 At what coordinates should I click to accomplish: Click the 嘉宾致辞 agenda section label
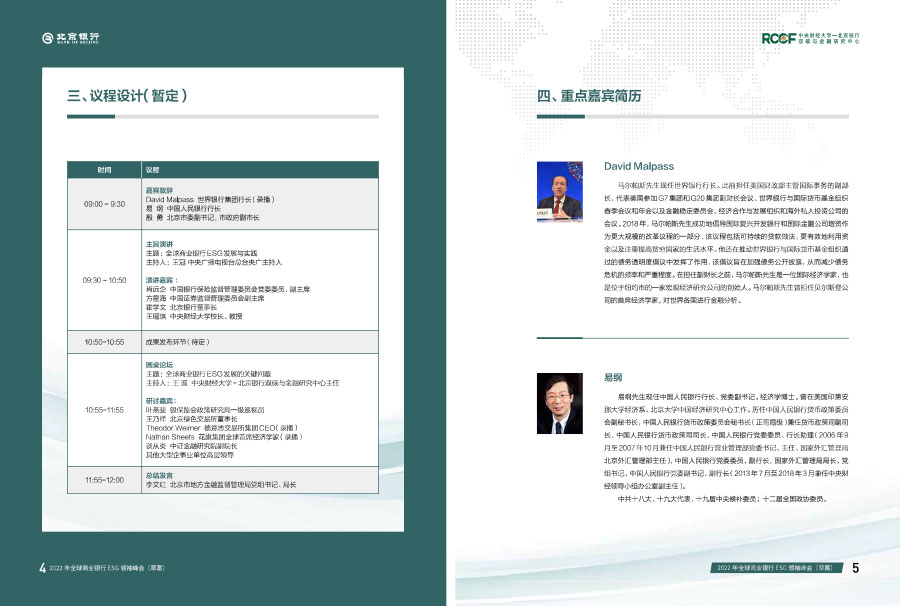(x=159, y=189)
